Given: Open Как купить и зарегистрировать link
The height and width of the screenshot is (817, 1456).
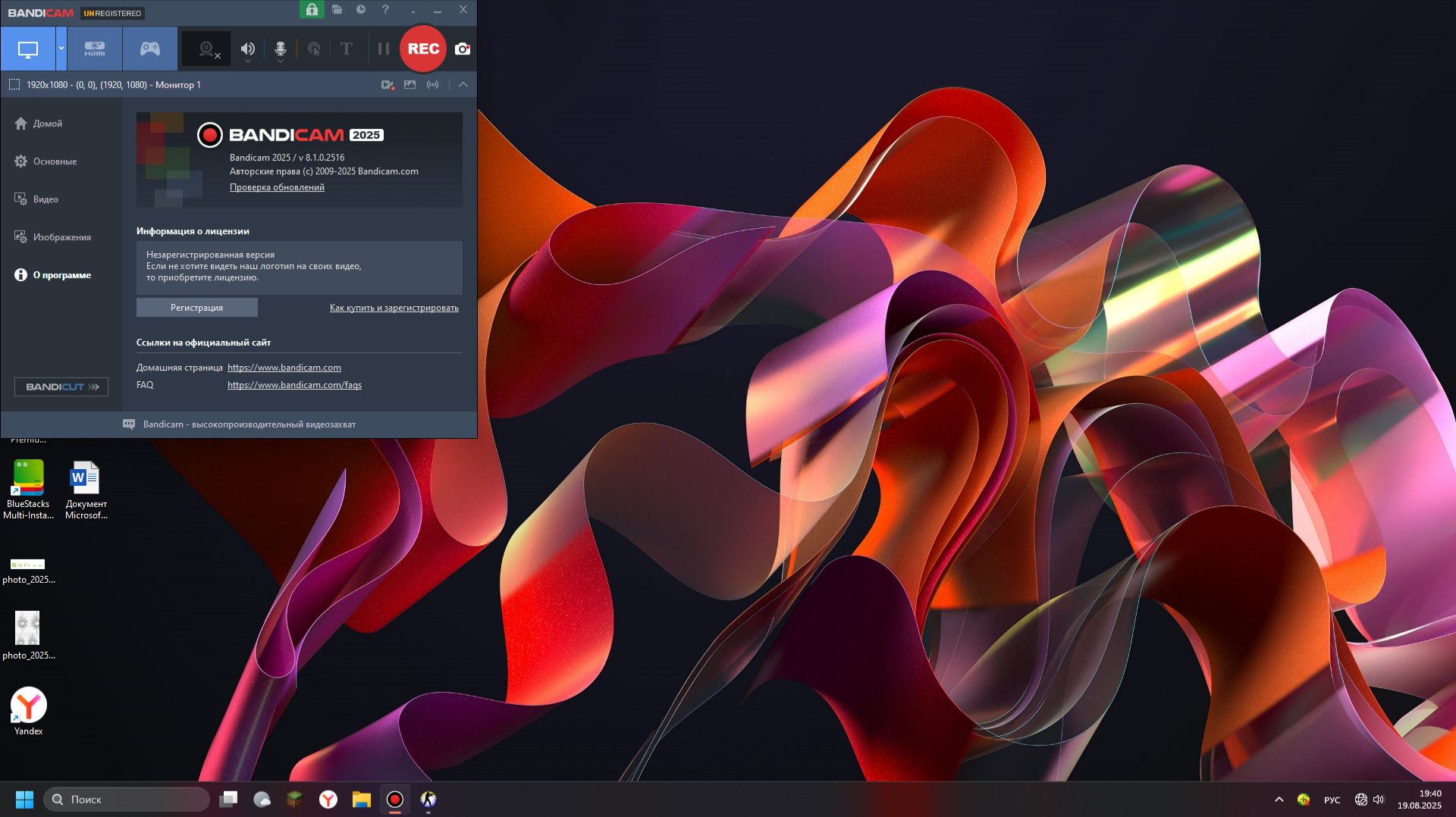Looking at the screenshot, I should [x=394, y=308].
